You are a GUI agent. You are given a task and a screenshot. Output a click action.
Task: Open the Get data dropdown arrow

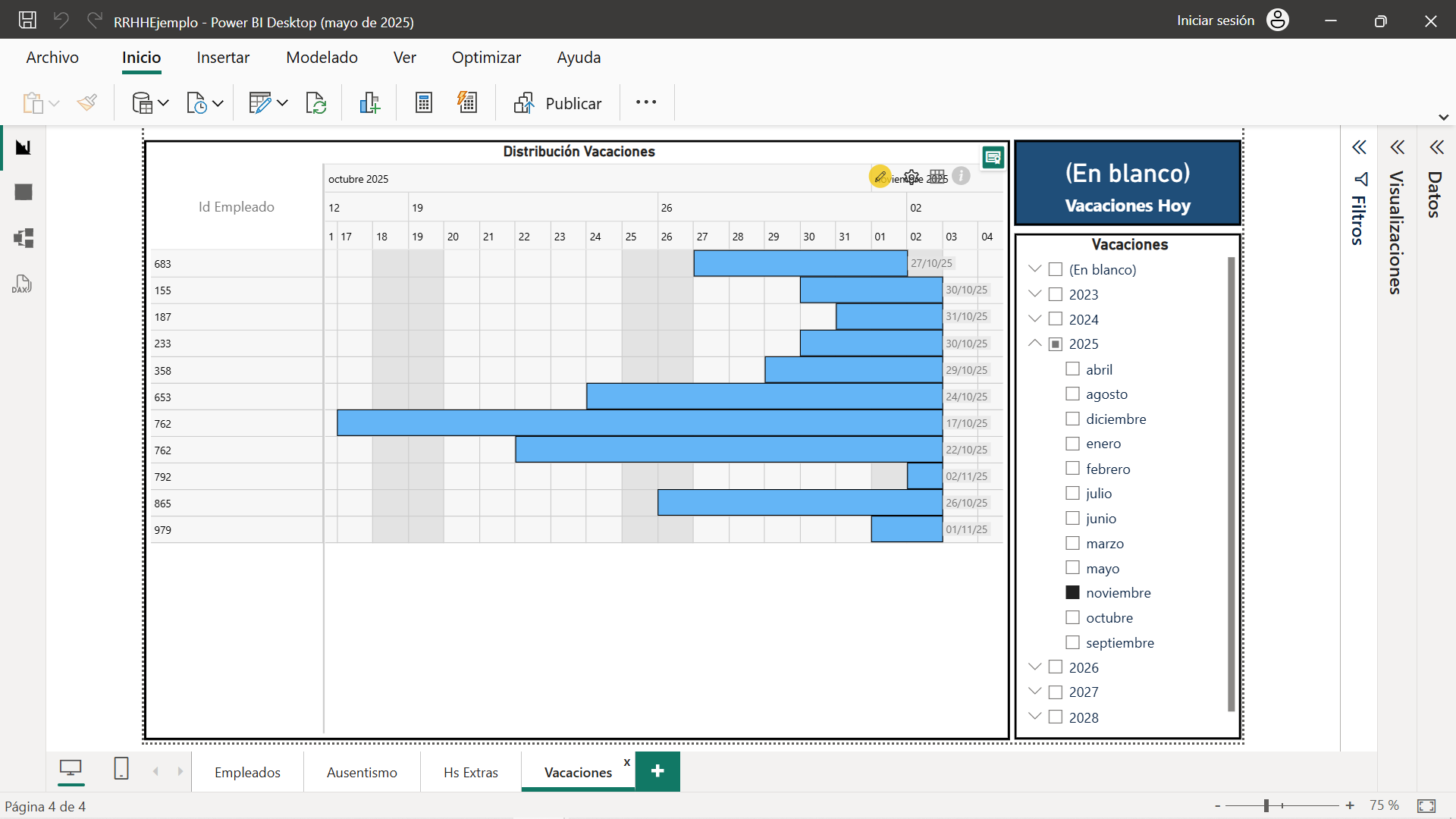163,103
